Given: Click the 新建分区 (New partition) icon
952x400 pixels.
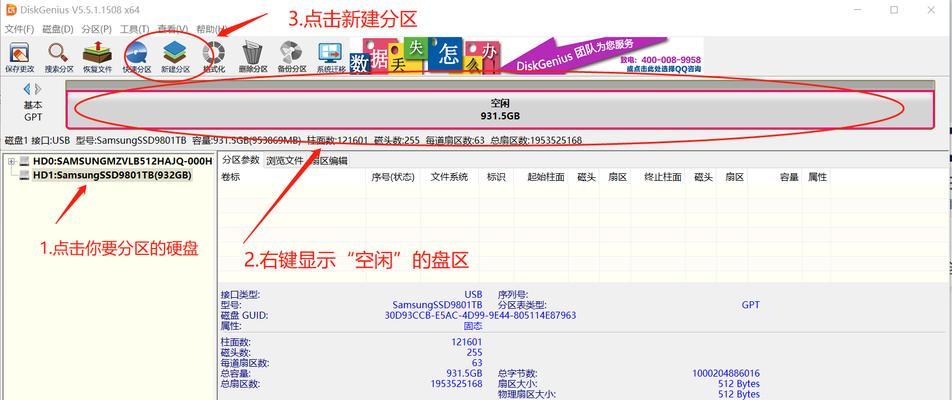Looking at the screenshot, I should point(175,58).
